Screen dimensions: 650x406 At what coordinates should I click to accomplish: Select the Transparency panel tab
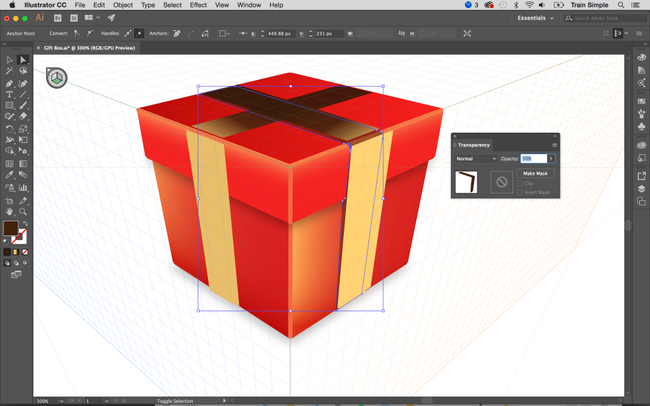tap(473, 145)
